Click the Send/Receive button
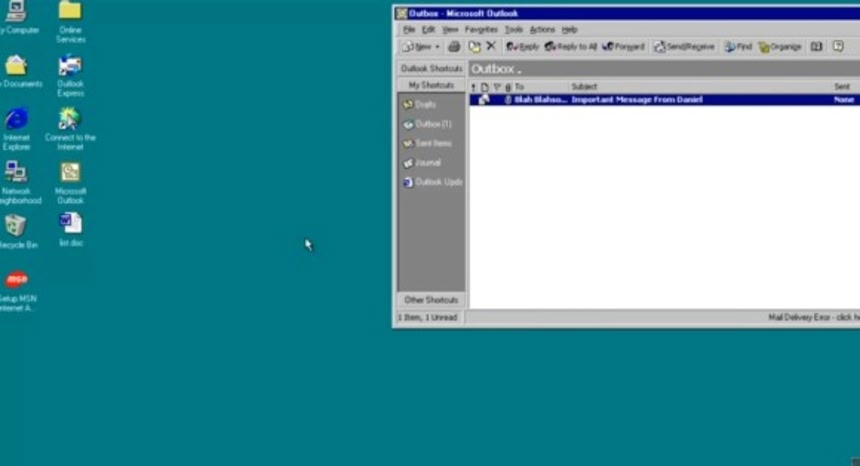The width and height of the screenshot is (860, 466). pos(684,47)
